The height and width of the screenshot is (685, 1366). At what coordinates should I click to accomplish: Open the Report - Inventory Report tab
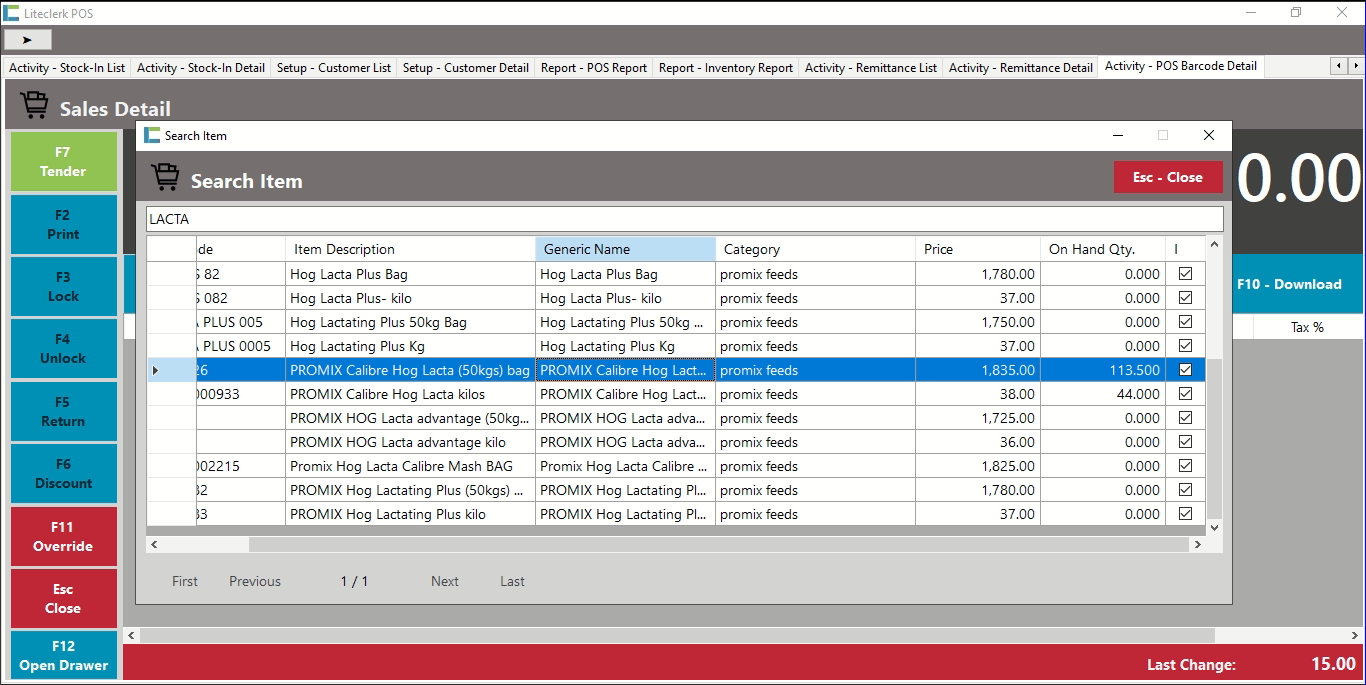[726, 67]
